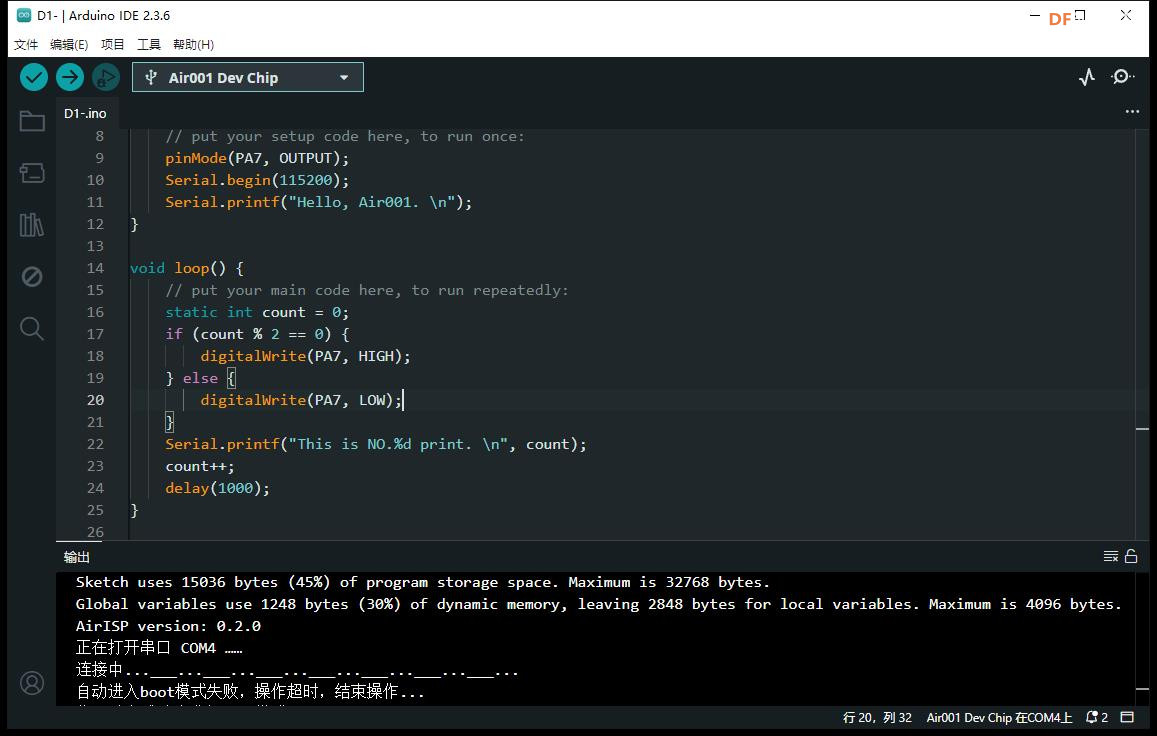Click the delay(1000) line

218,488
